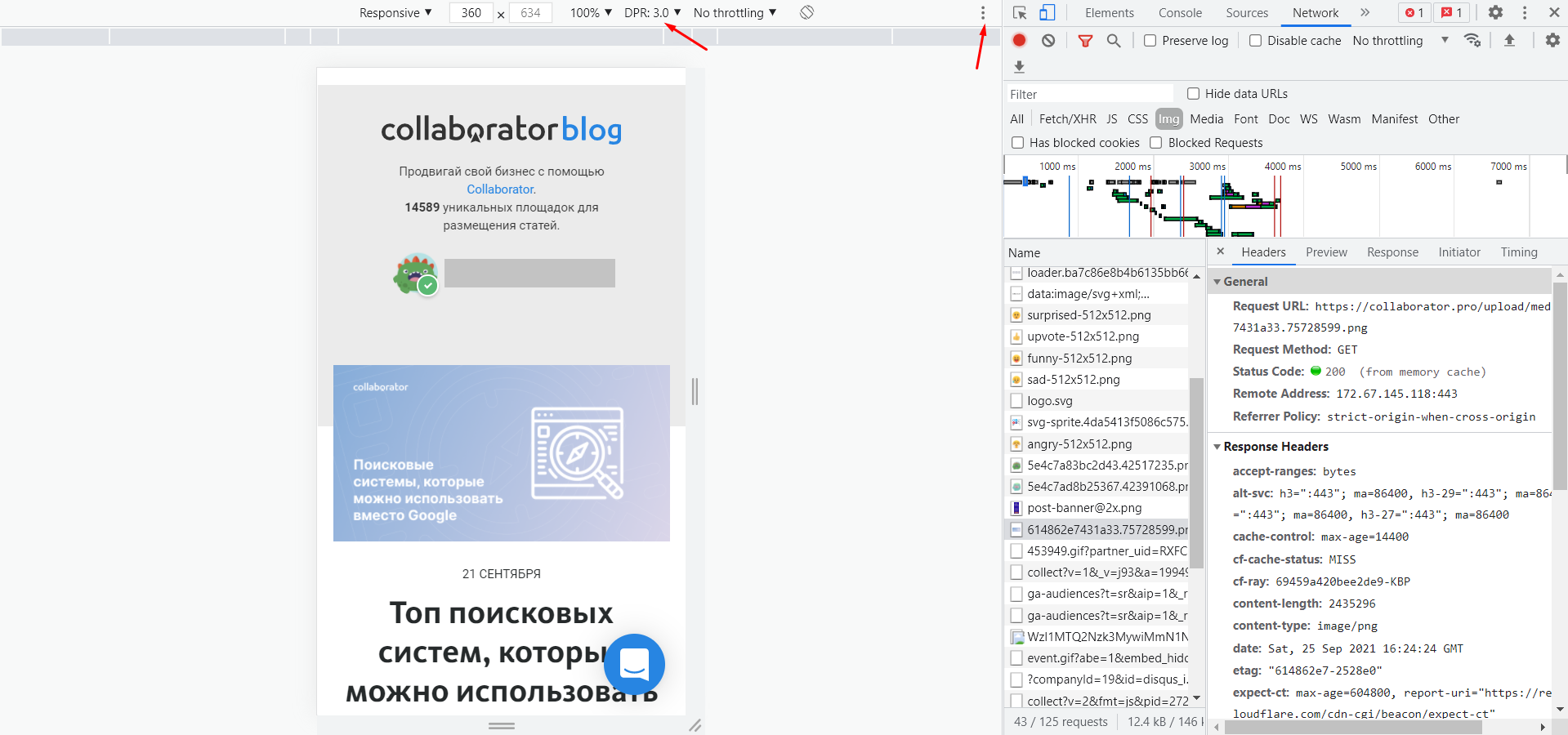The width and height of the screenshot is (1568, 735).
Task: Switch to the Console tab
Action: [1180, 13]
